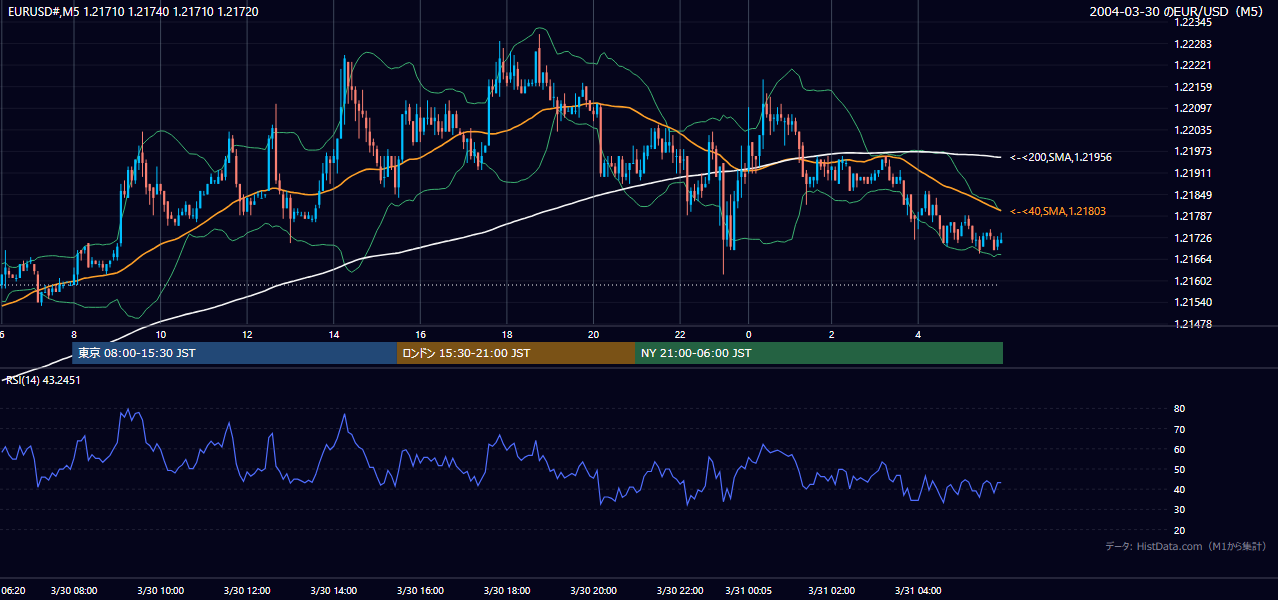Click price axis value 1.21849
1278x600 pixels.
[x=1192, y=195]
